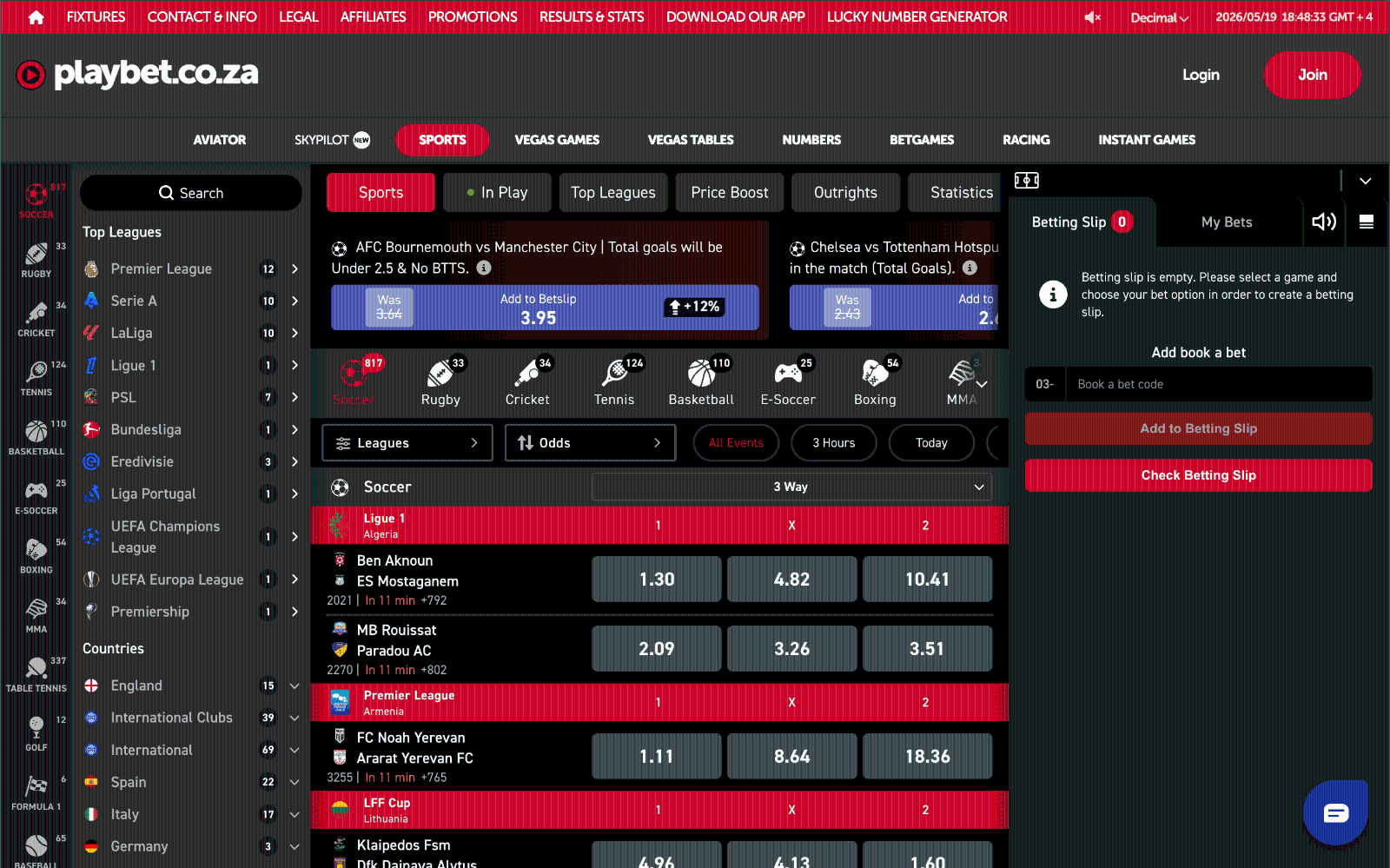1390x868 pixels.
Task: Select Rugby in the left sports sidebar
Action: (x=36, y=260)
